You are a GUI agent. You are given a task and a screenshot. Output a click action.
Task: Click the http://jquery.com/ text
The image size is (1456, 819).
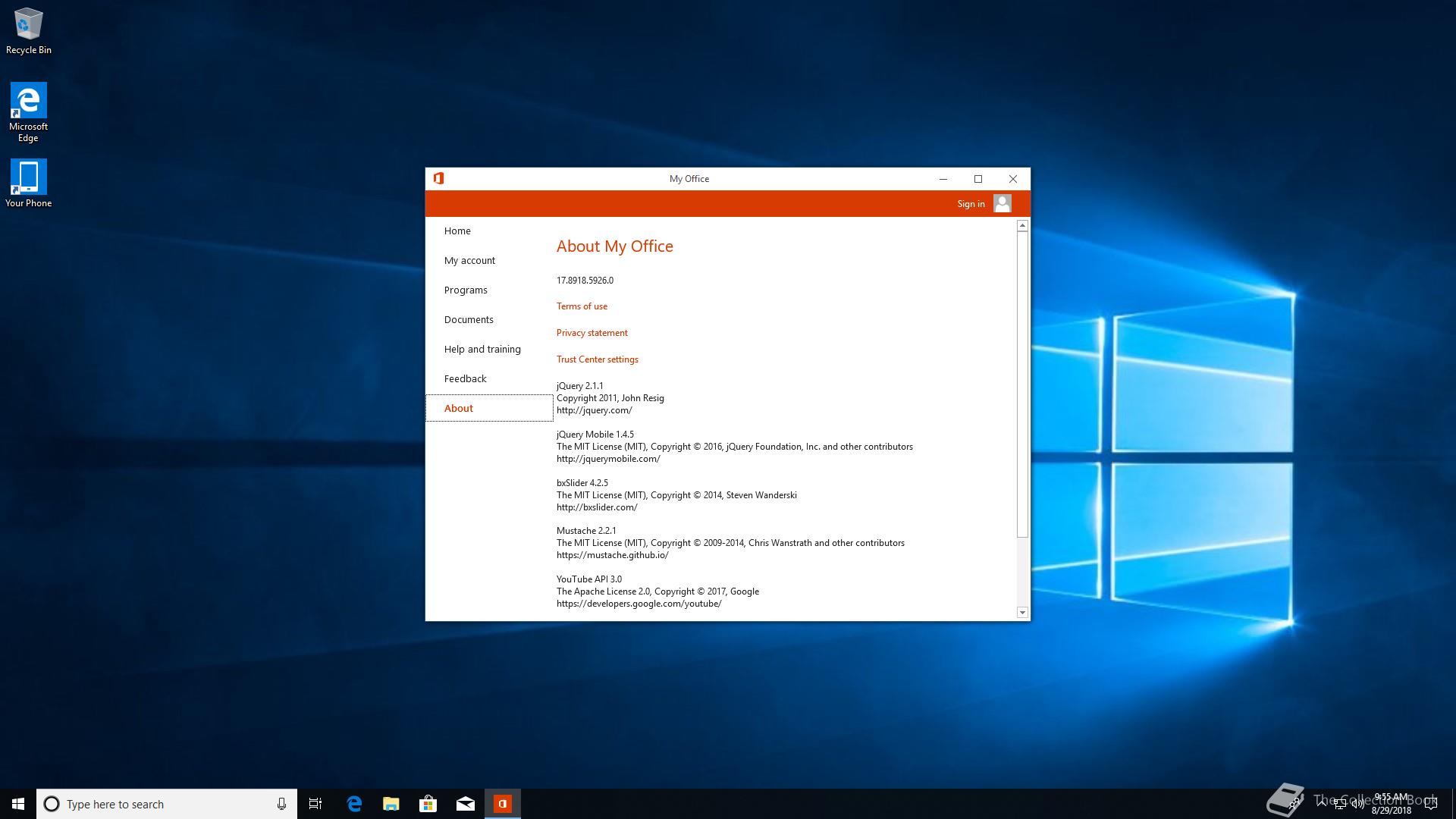pyautogui.click(x=594, y=410)
